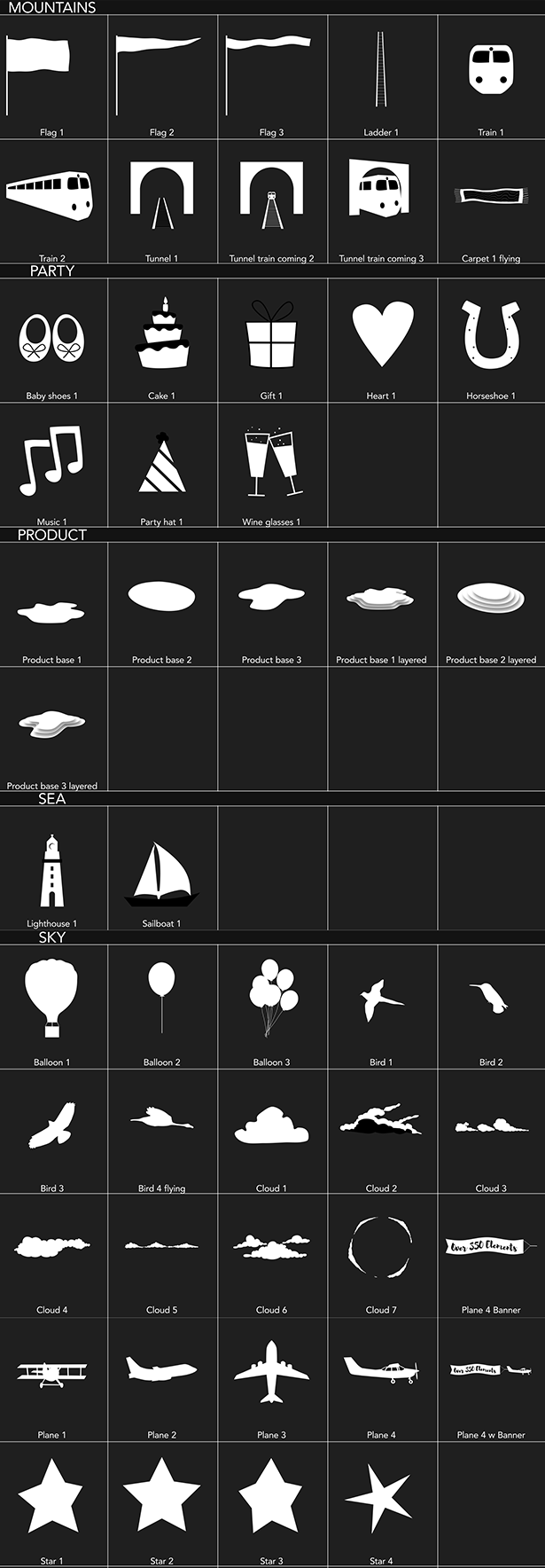545x1568 pixels.
Task: Click the SKY category header
Action: click(x=52, y=937)
